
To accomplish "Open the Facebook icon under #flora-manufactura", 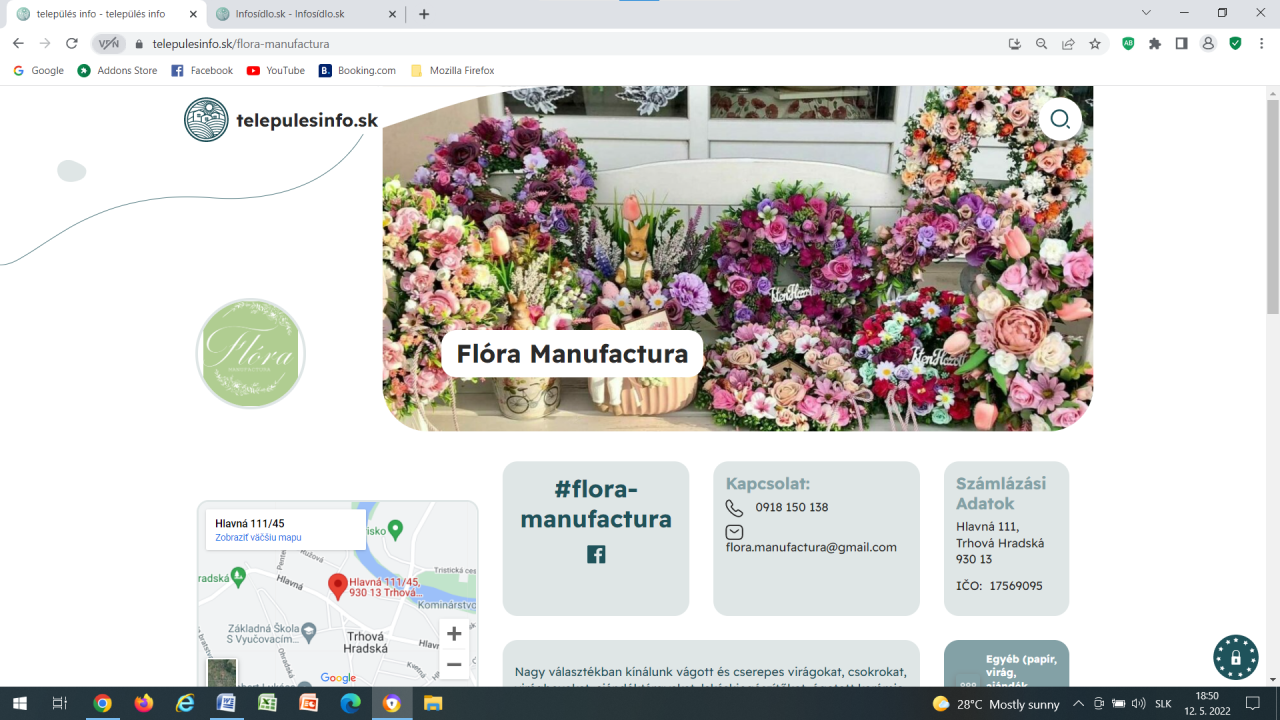I will 596,554.
